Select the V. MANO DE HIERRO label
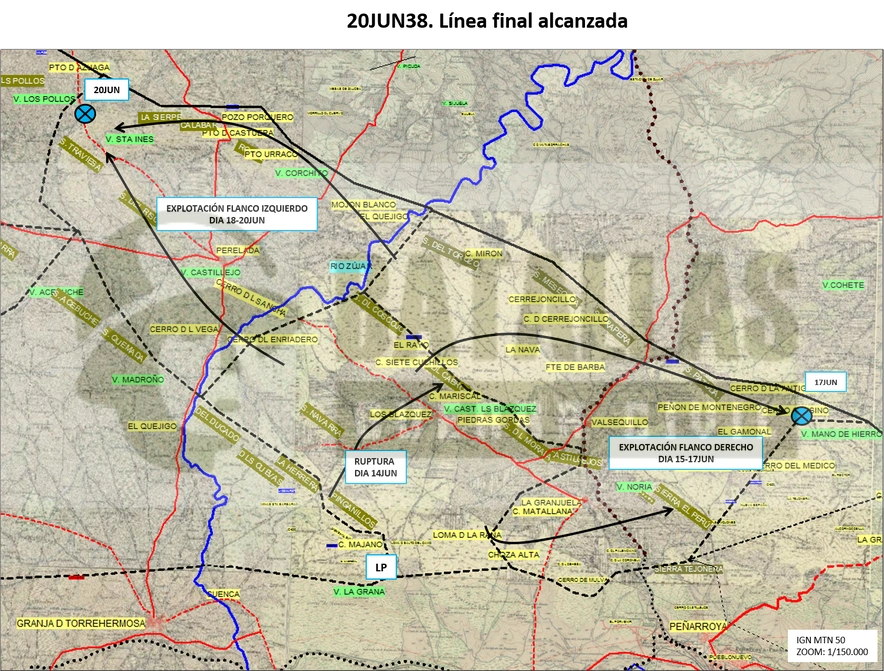Image resolution: width=884 pixels, height=671 pixels. pos(841,434)
